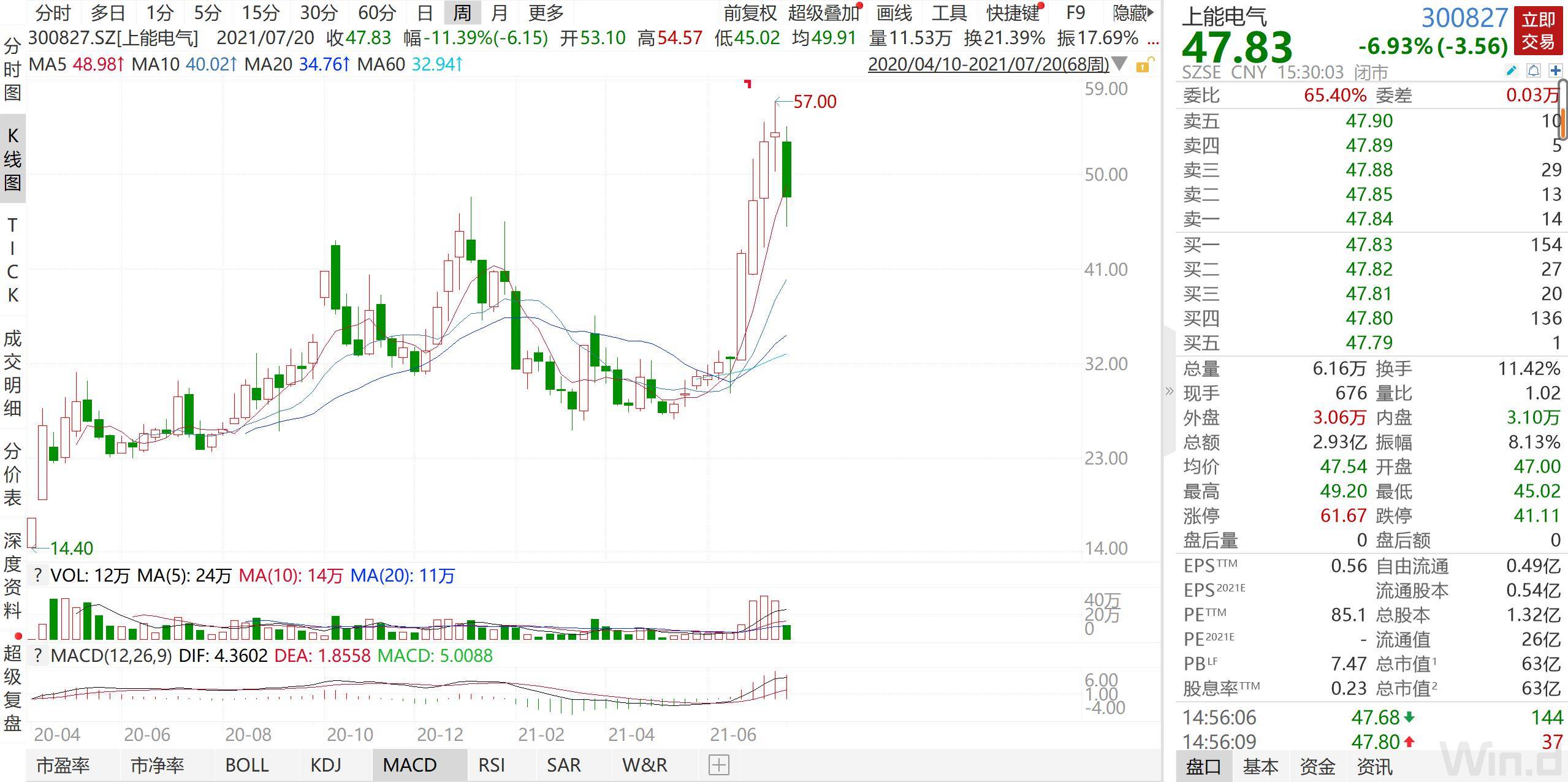Open K线图 in left sidebar
Viewport: 1568px width, 782px height.
[12, 159]
